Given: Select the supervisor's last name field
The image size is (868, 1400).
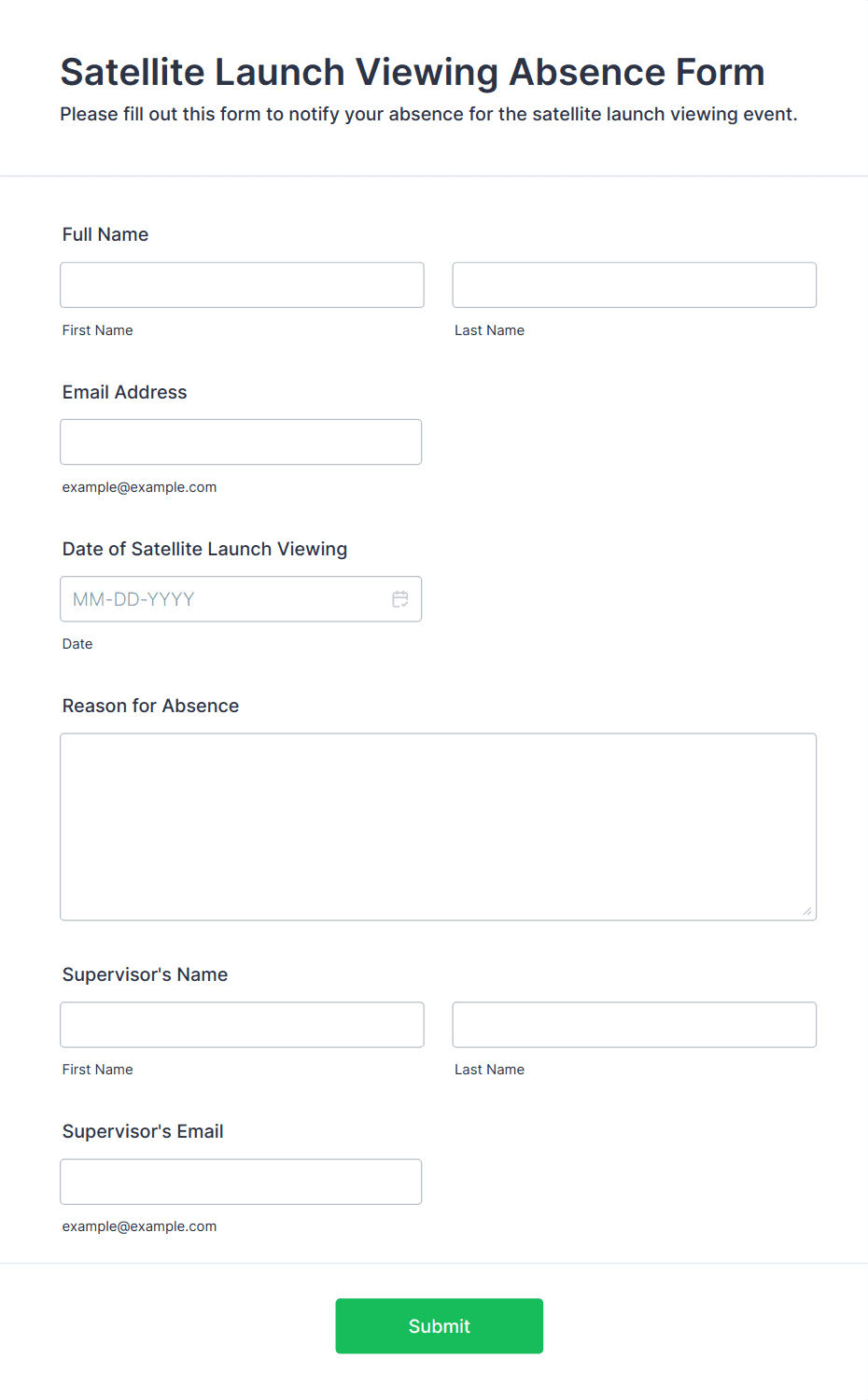Looking at the screenshot, I should (x=634, y=1025).
